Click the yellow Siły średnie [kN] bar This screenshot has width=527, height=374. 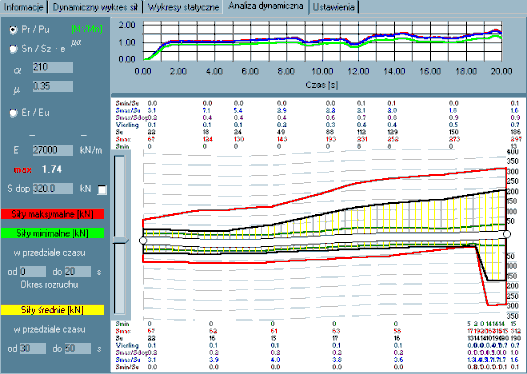pyautogui.click(x=52, y=310)
